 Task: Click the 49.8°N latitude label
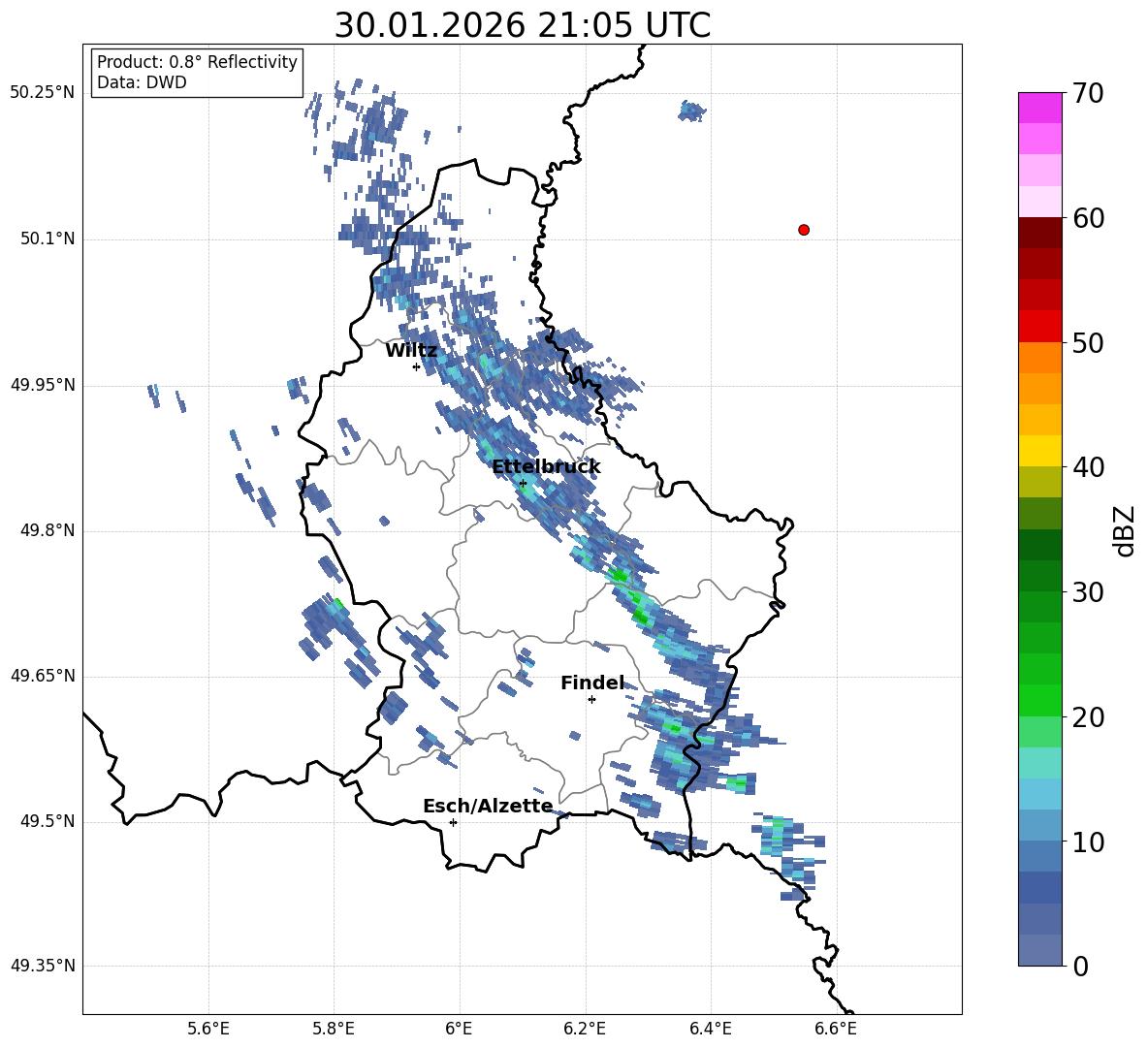click(x=48, y=530)
